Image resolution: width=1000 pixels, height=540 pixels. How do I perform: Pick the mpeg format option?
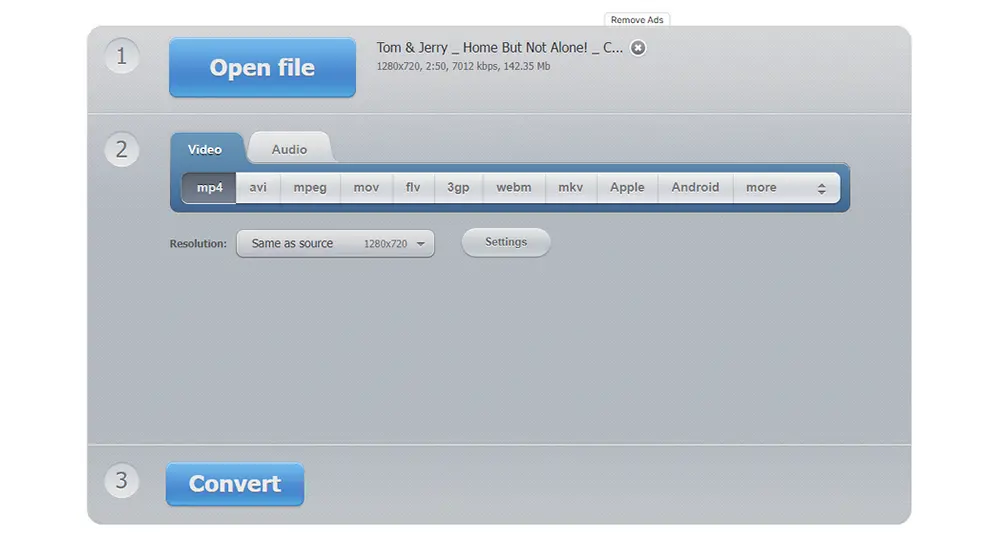tap(310, 187)
